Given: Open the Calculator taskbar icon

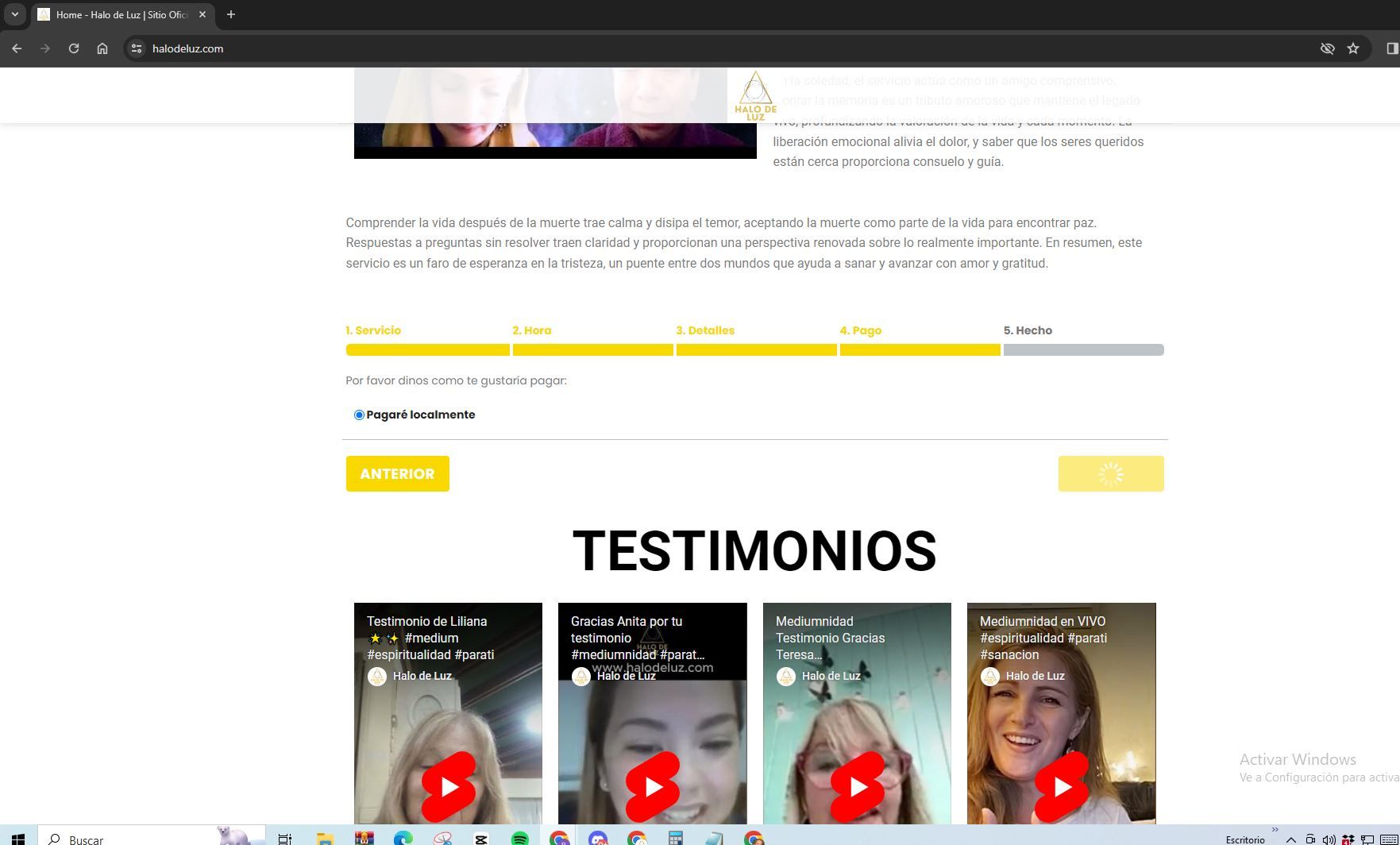Looking at the screenshot, I should pos(676,839).
